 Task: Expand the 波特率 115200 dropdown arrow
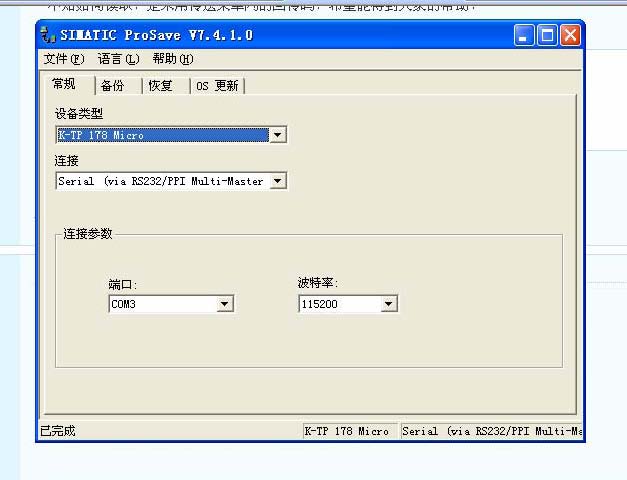pos(389,304)
